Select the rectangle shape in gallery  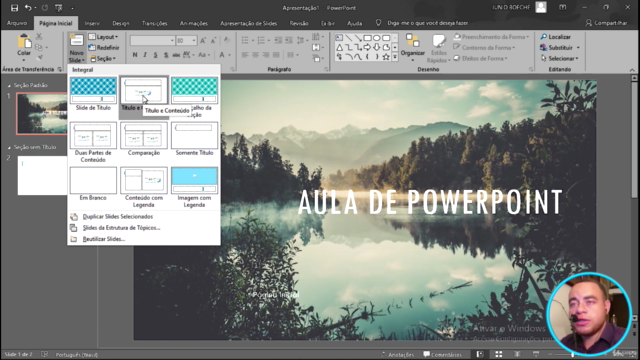[367, 38]
